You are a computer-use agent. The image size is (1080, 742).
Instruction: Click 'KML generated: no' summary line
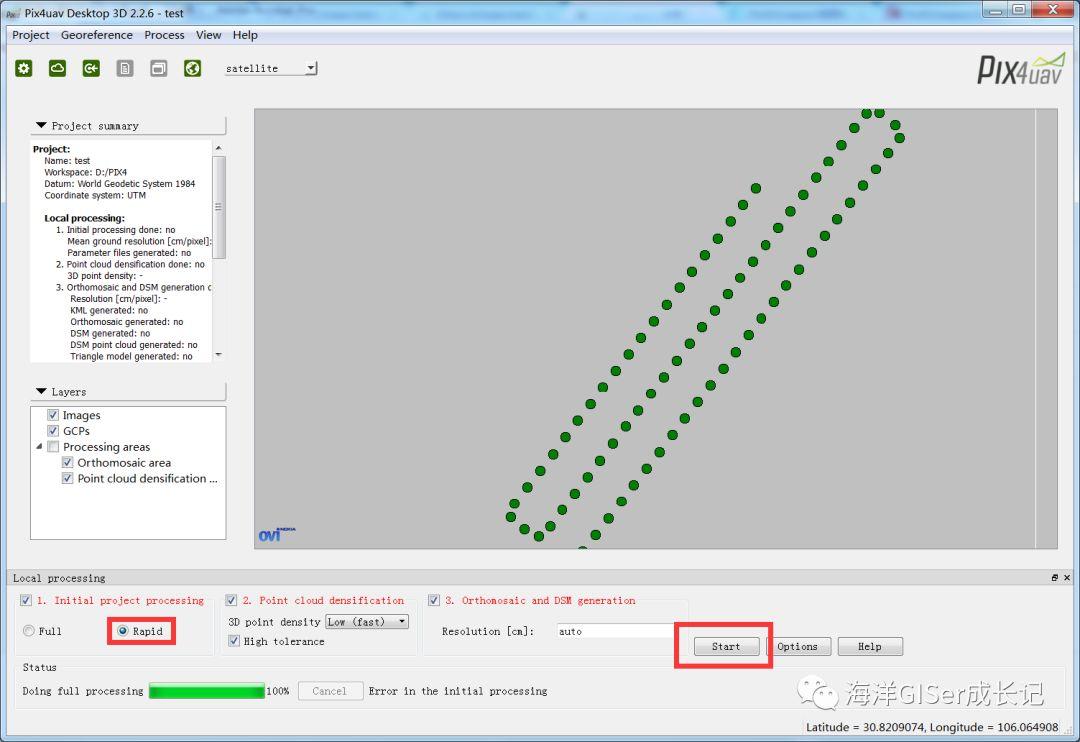pos(109,310)
